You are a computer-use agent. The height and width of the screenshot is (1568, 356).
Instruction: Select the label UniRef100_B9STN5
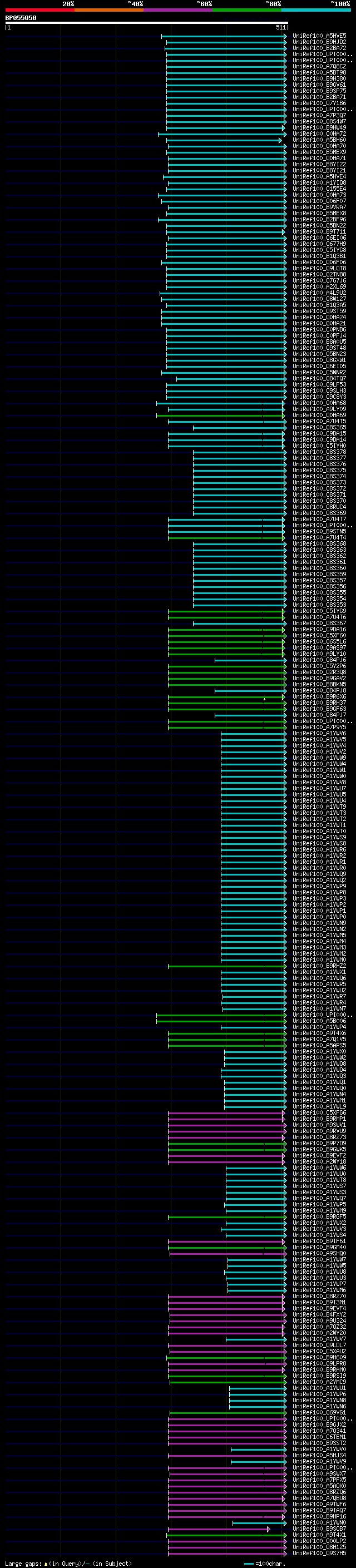click(x=319, y=531)
